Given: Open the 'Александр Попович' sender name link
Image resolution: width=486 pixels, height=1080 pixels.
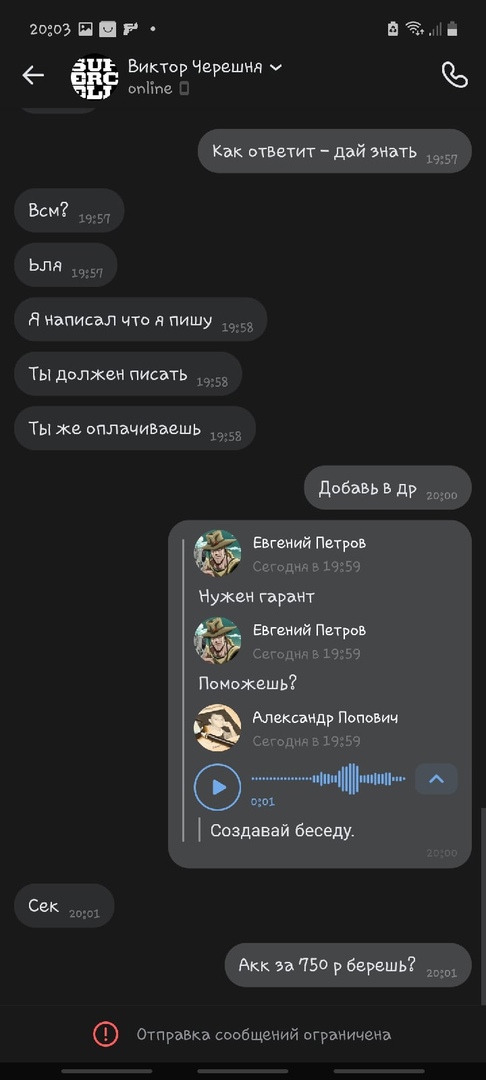Looking at the screenshot, I should point(325,718).
